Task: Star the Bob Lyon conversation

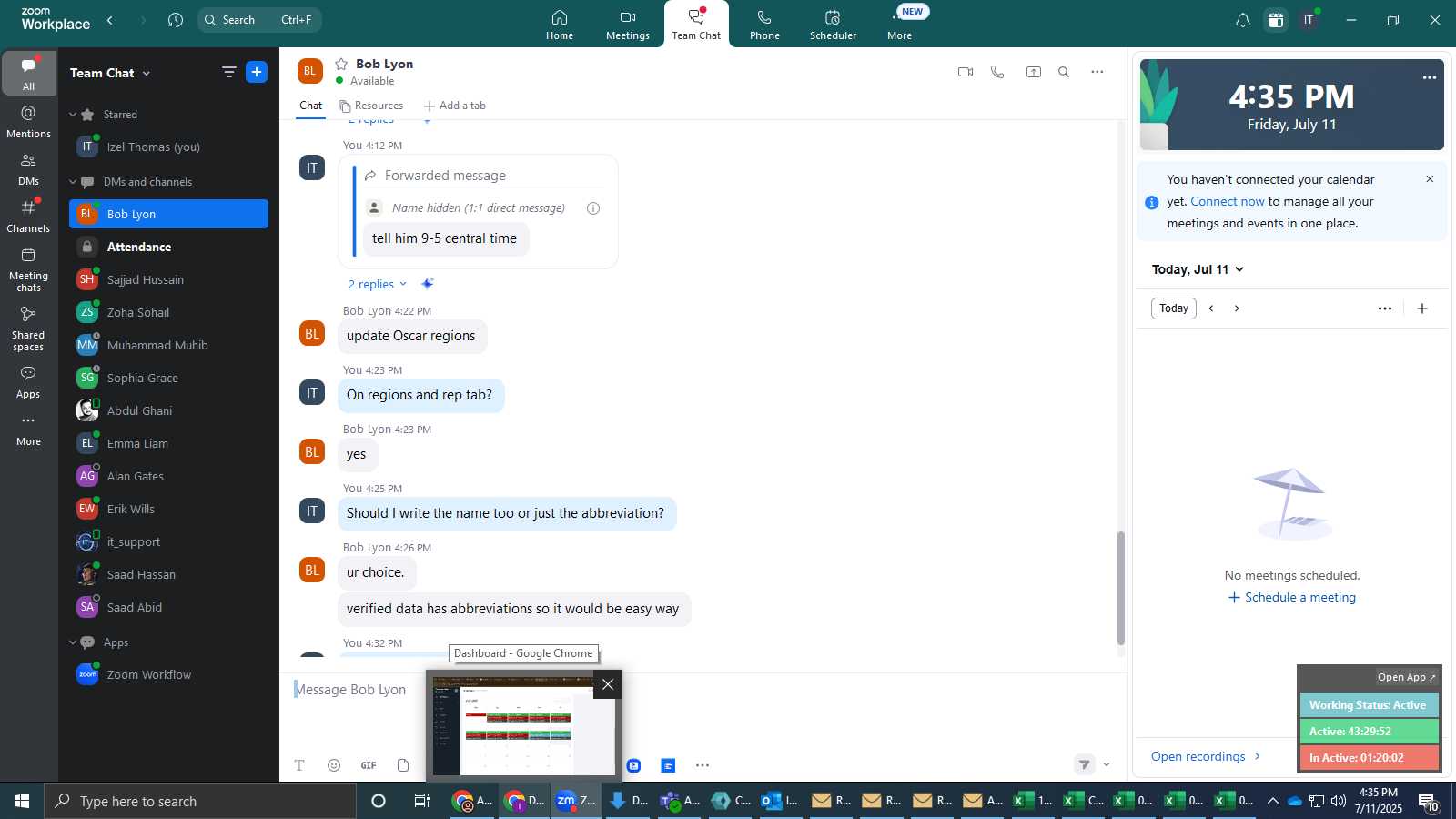Action: [341, 64]
